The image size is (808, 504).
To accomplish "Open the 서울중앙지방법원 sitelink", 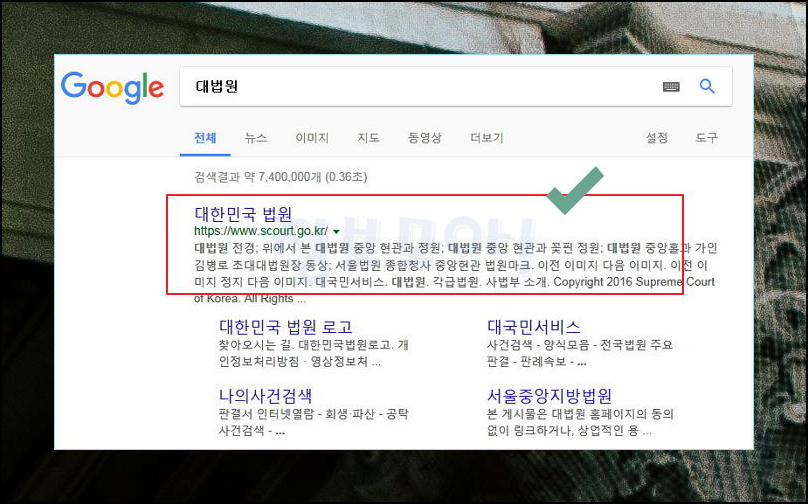I will [549, 396].
